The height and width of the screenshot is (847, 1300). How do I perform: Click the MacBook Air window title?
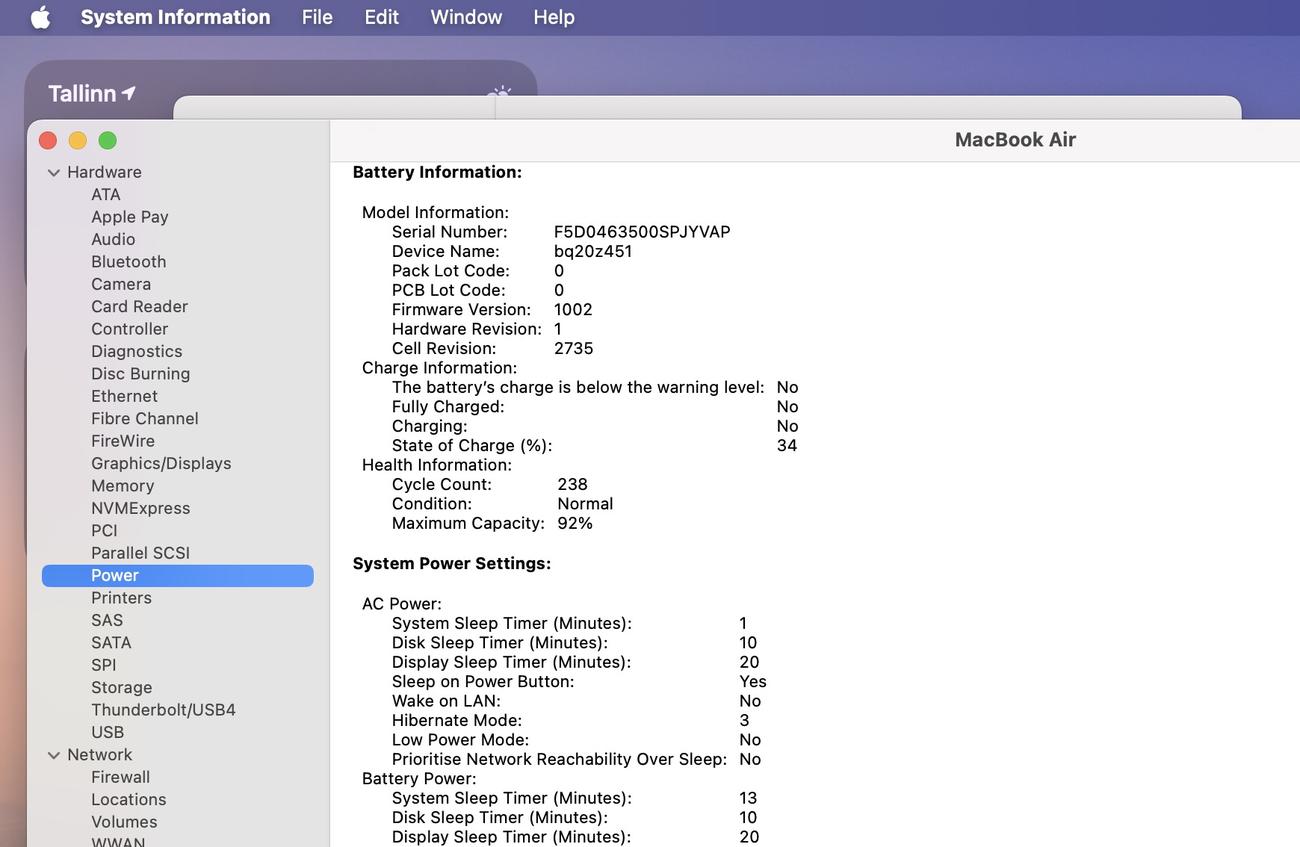click(x=1015, y=140)
